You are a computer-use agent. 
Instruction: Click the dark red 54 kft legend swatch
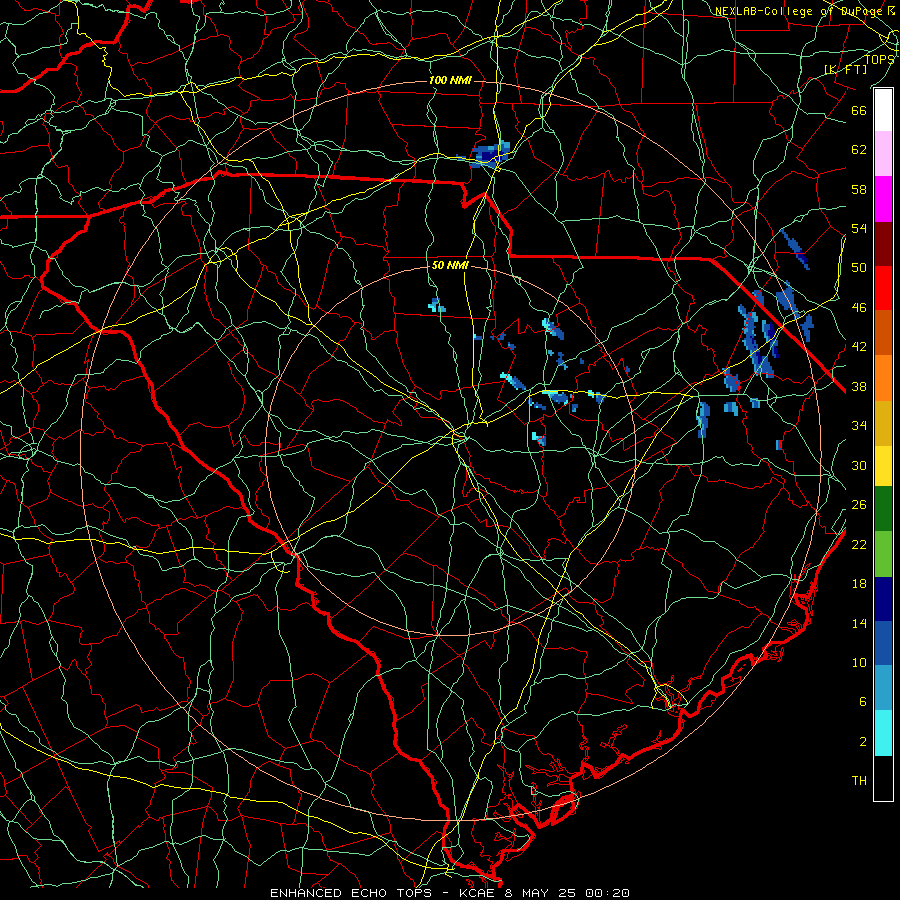point(883,244)
